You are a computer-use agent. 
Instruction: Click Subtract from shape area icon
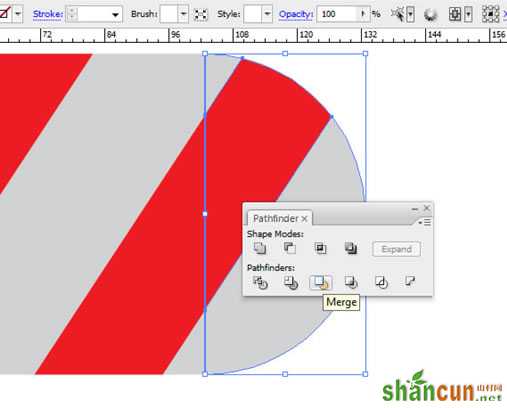tap(290, 248)
